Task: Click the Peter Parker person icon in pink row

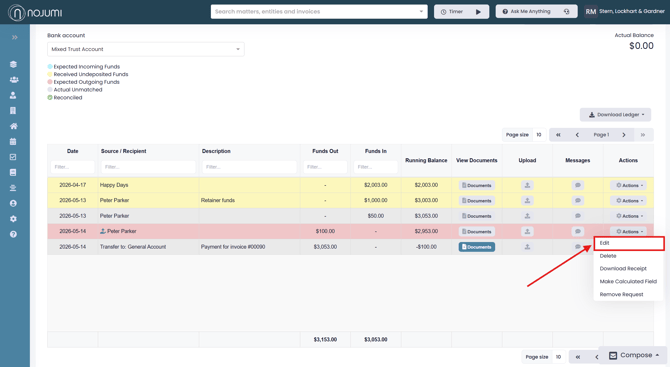Action: tap(103, 231)
